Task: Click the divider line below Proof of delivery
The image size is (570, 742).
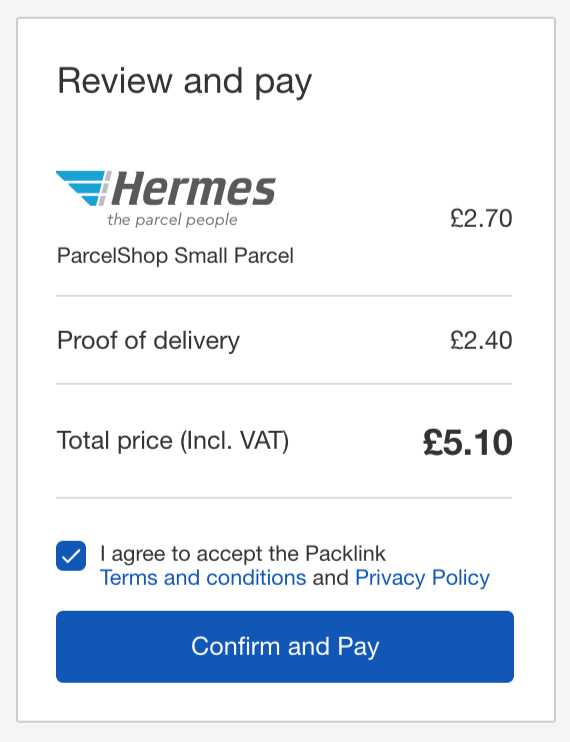Action: (x=284, y=384)
